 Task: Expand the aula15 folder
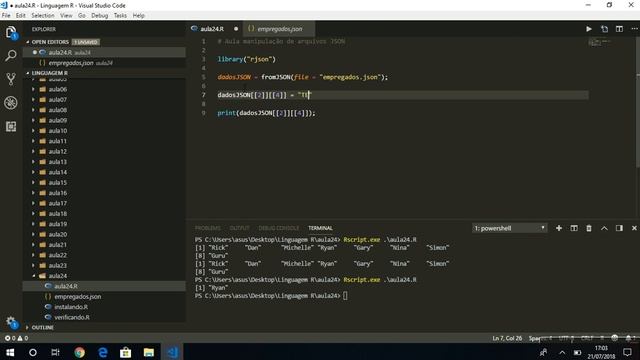pyautogui.click(x=58, y=182)
